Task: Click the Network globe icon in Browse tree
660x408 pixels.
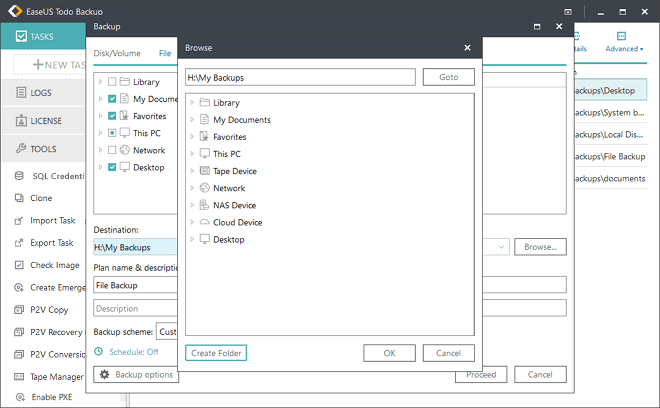Action: click(x=205, y=188)
